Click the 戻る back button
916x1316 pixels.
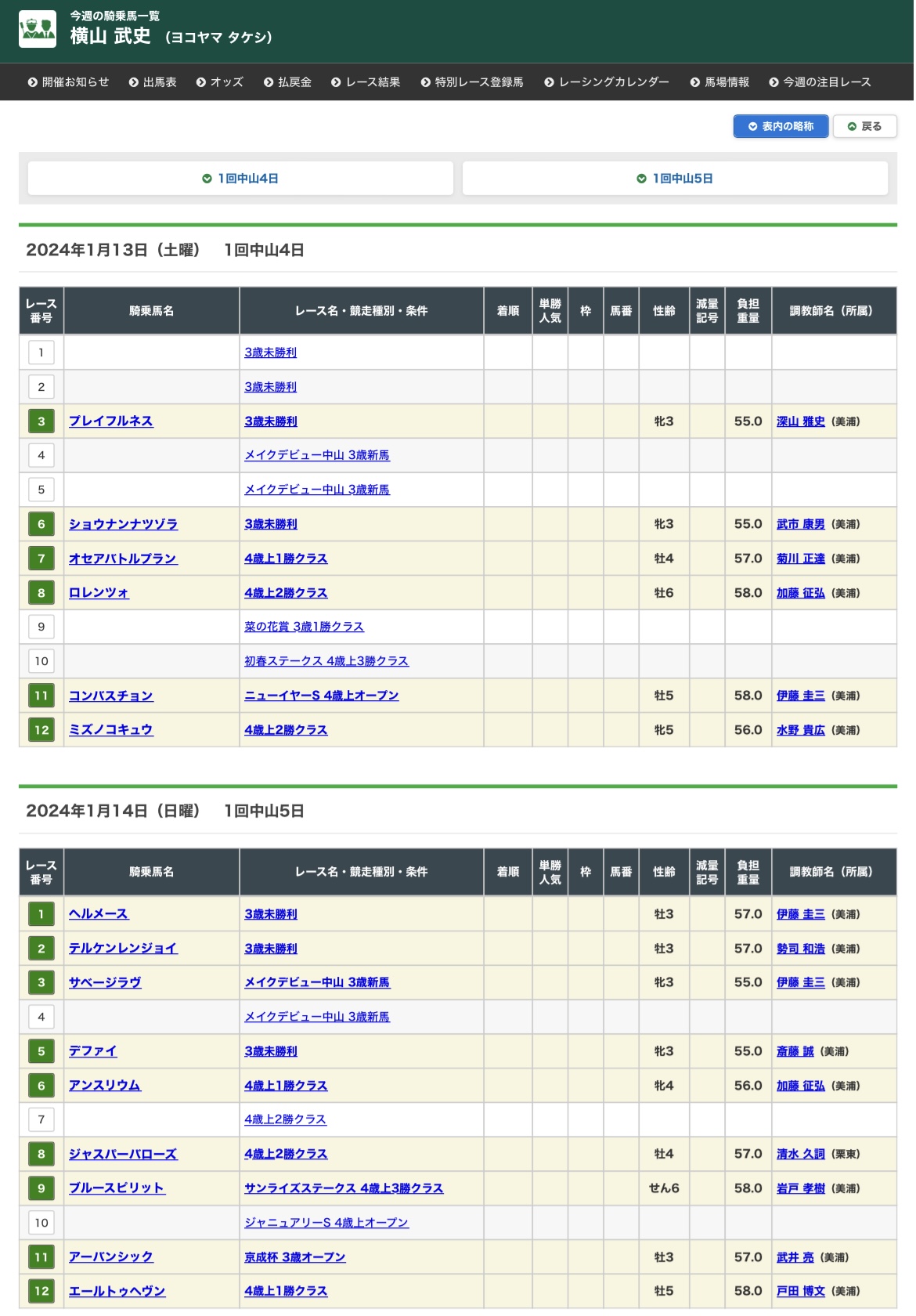pos(864,126)
